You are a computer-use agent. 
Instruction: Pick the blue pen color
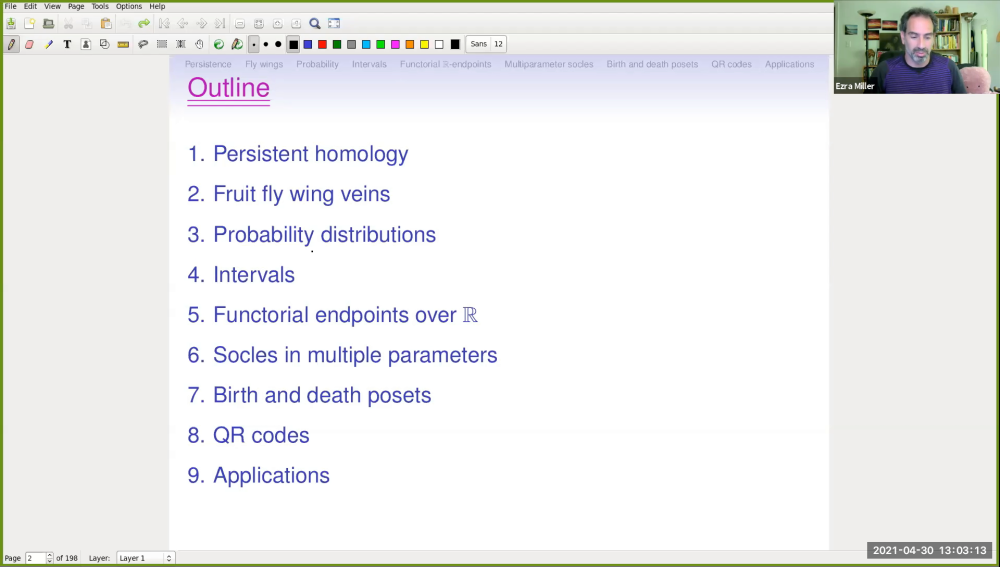(x=308, y=44)
